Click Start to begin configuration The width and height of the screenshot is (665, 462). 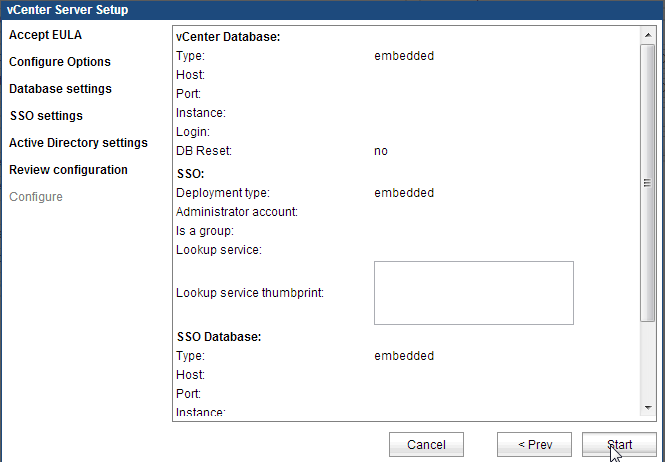click(x=619, y=444)
